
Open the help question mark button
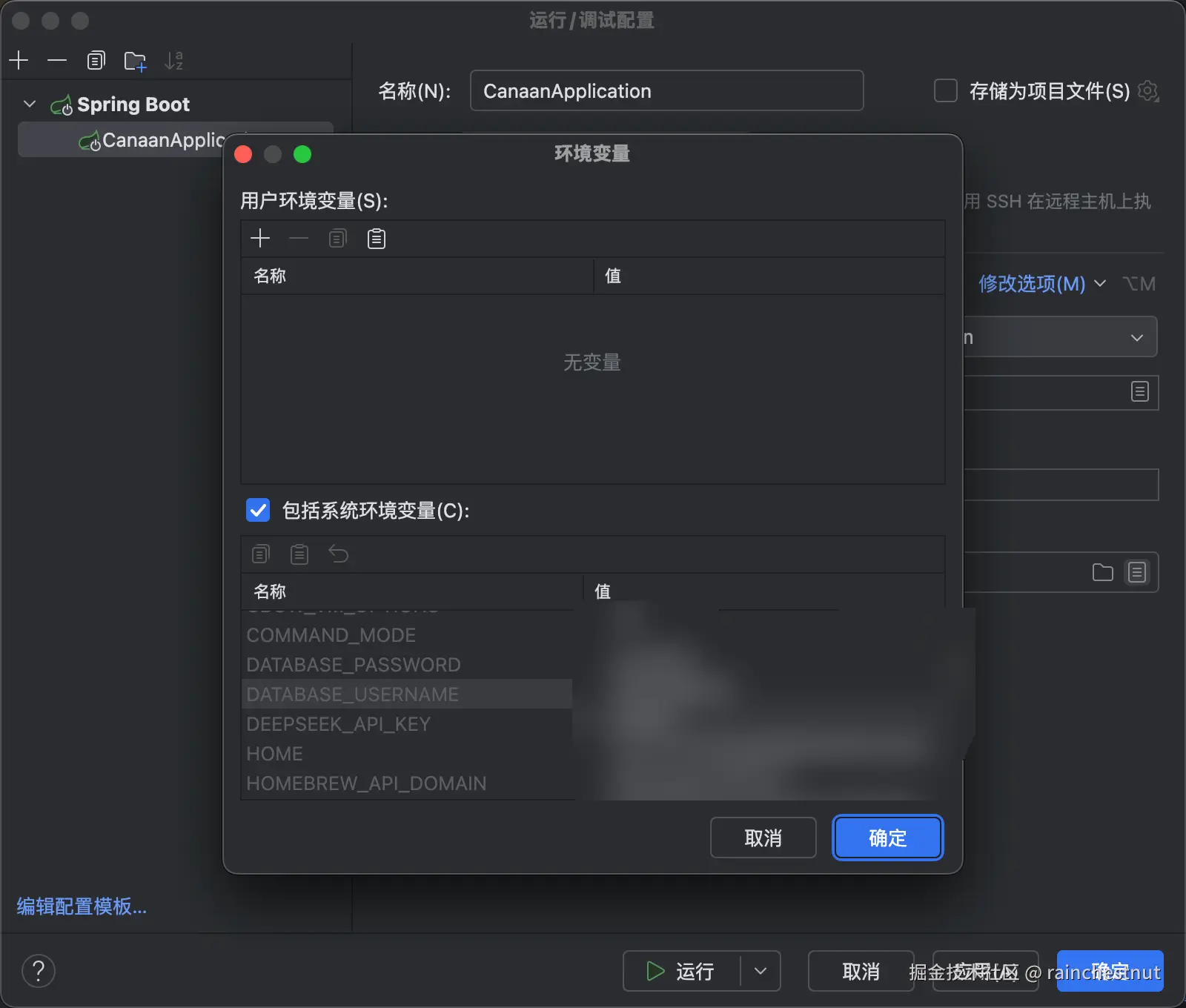[x=39, y=971]
